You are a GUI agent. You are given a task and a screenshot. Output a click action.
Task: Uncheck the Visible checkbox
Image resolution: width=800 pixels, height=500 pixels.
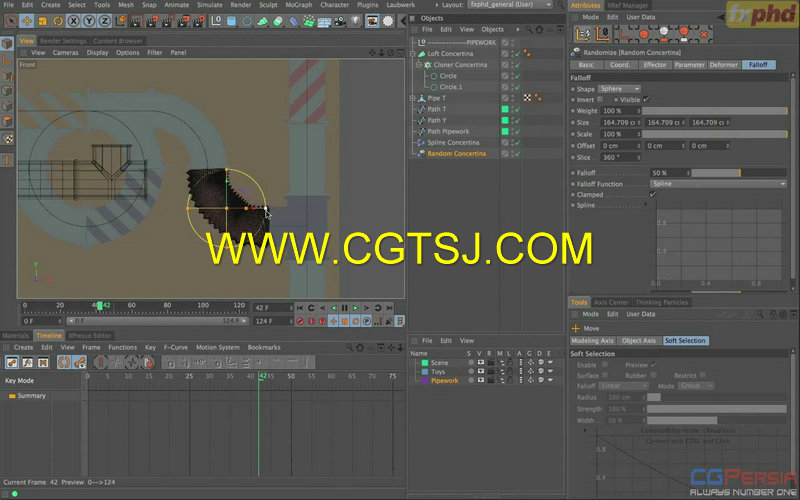coord(646,99)
